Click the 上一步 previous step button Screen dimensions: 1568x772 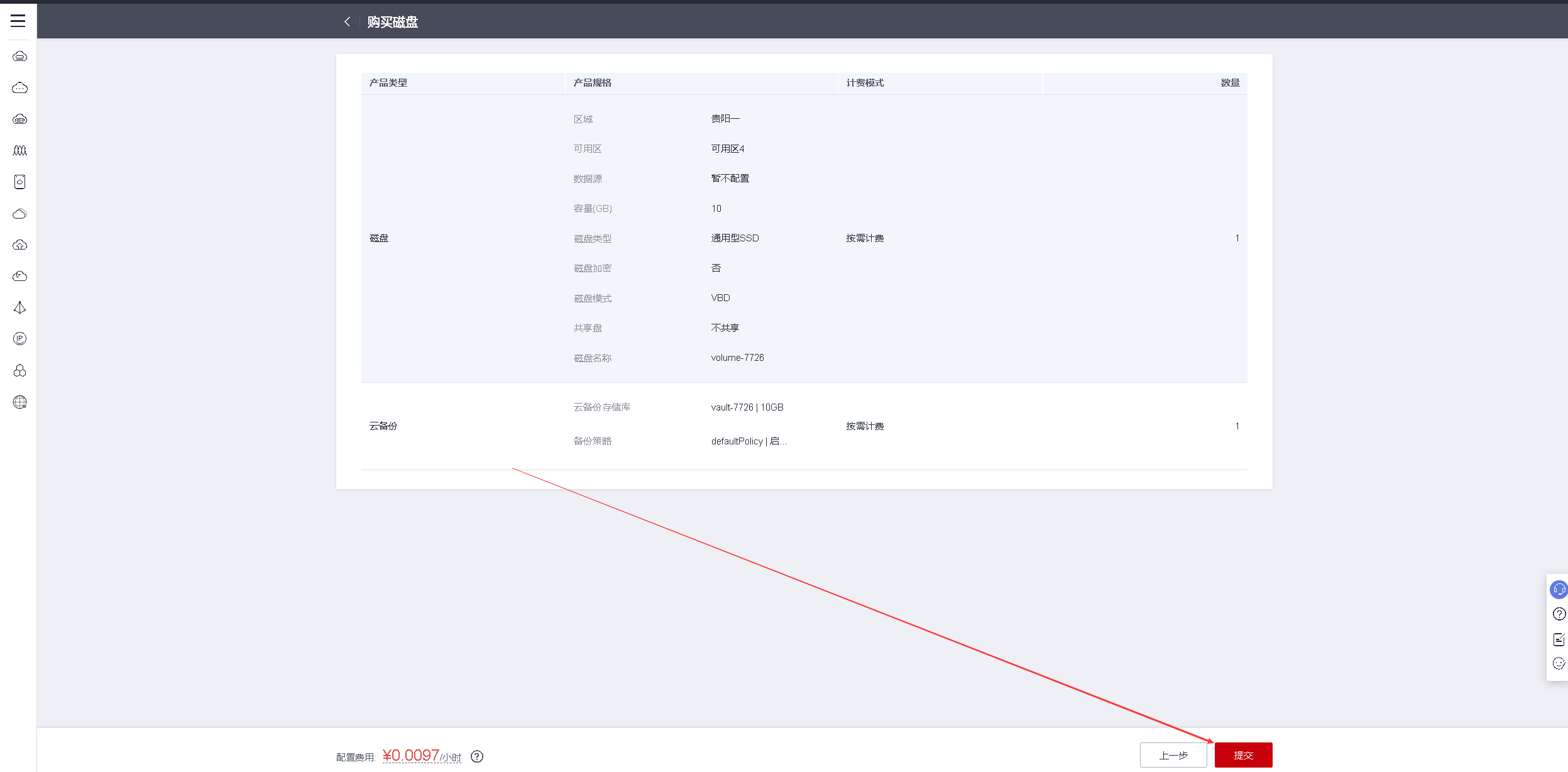[x=1173, y=755]
